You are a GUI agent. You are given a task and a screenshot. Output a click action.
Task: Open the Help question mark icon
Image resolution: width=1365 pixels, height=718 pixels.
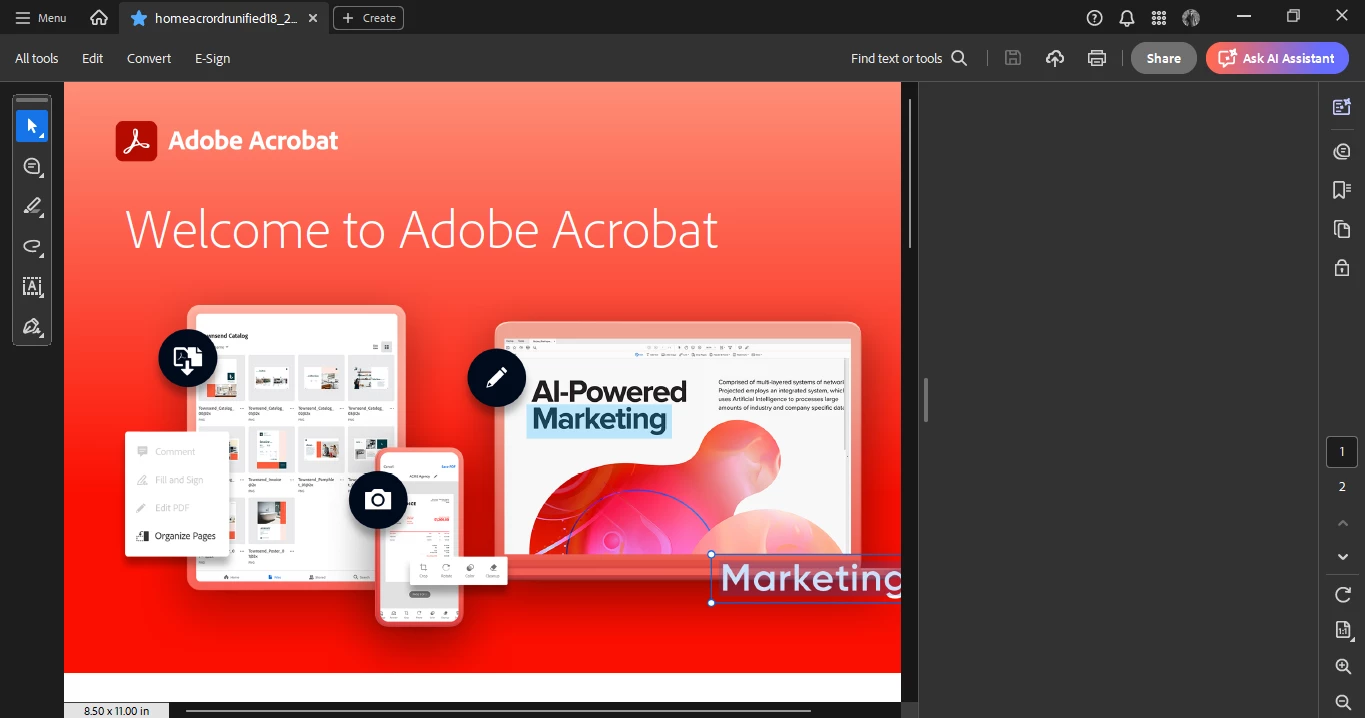1095,18
